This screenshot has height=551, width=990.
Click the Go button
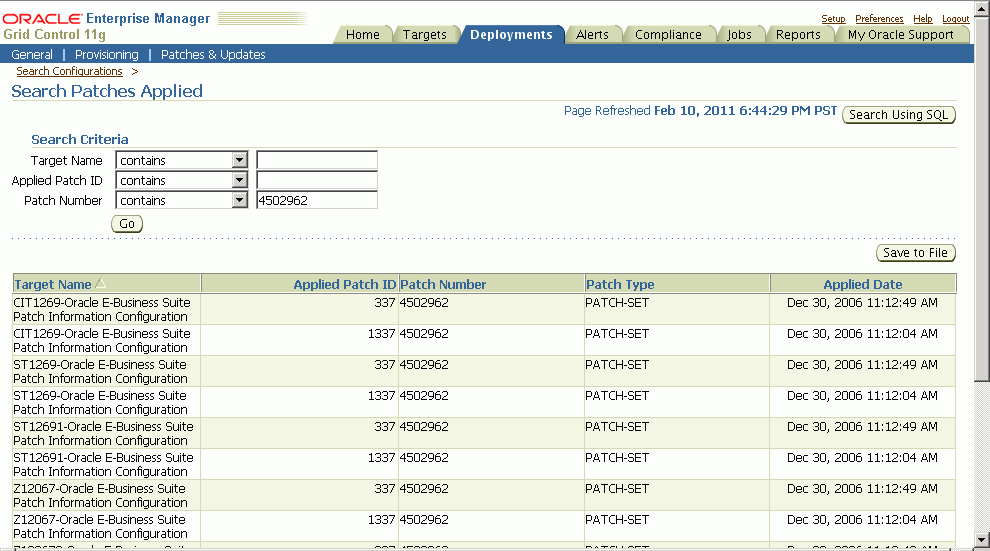(127, 223)
